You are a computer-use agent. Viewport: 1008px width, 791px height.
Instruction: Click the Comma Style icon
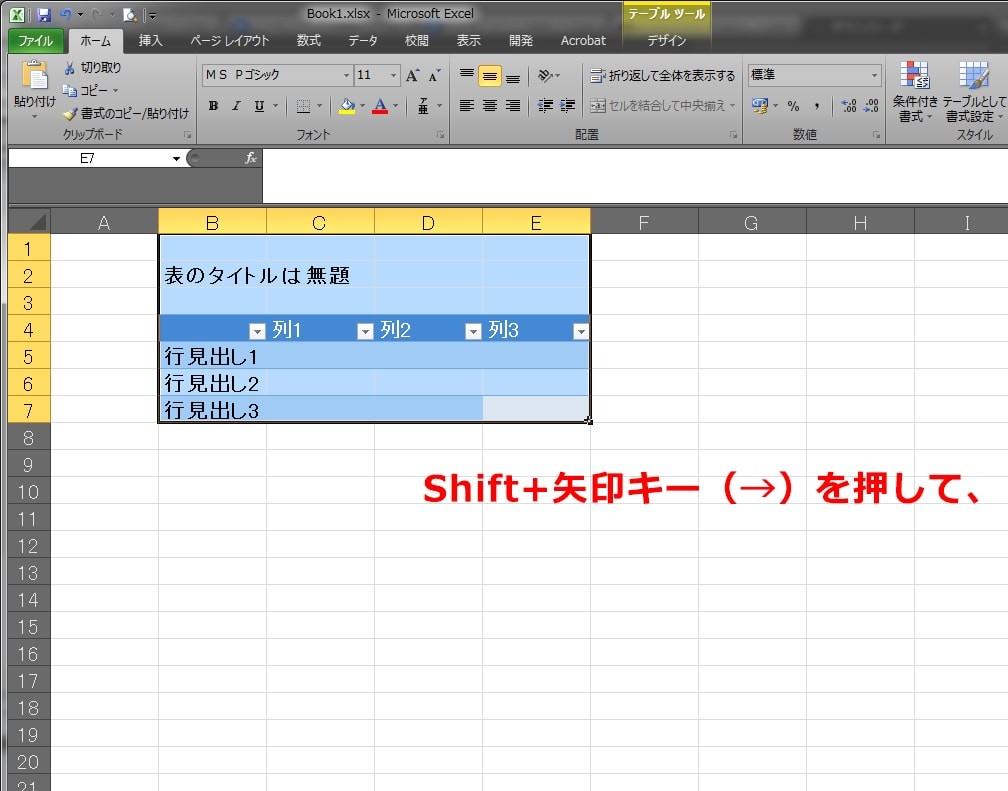[x=817, y=104]
